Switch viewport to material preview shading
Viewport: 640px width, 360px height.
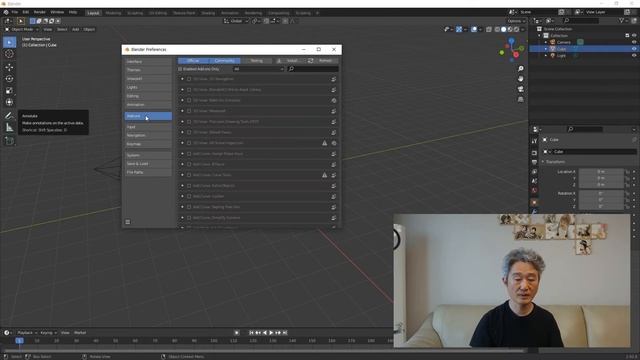(x=510, y=29)
